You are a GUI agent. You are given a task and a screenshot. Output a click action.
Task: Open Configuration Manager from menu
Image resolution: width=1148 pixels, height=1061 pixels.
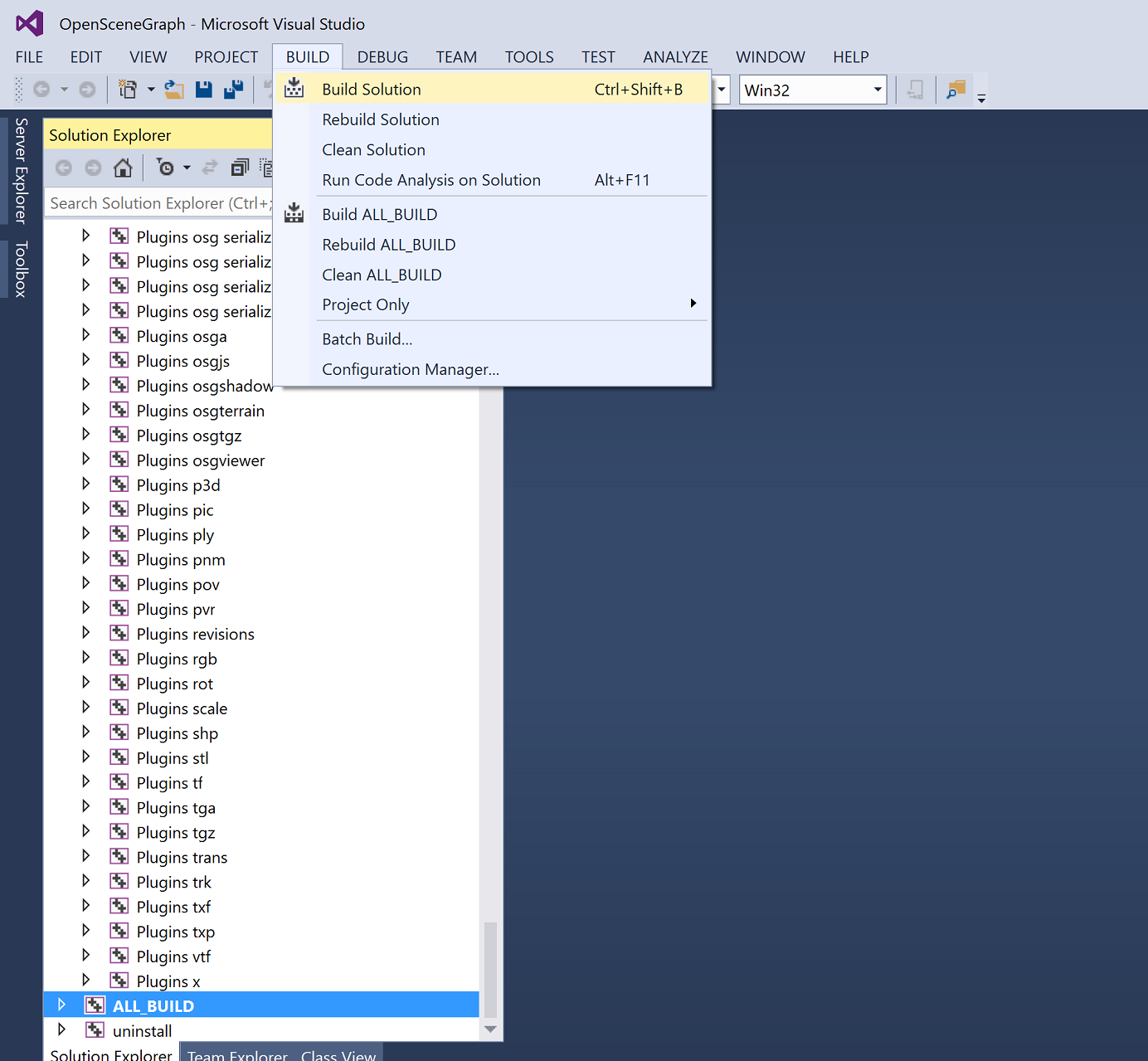point(492,369)
